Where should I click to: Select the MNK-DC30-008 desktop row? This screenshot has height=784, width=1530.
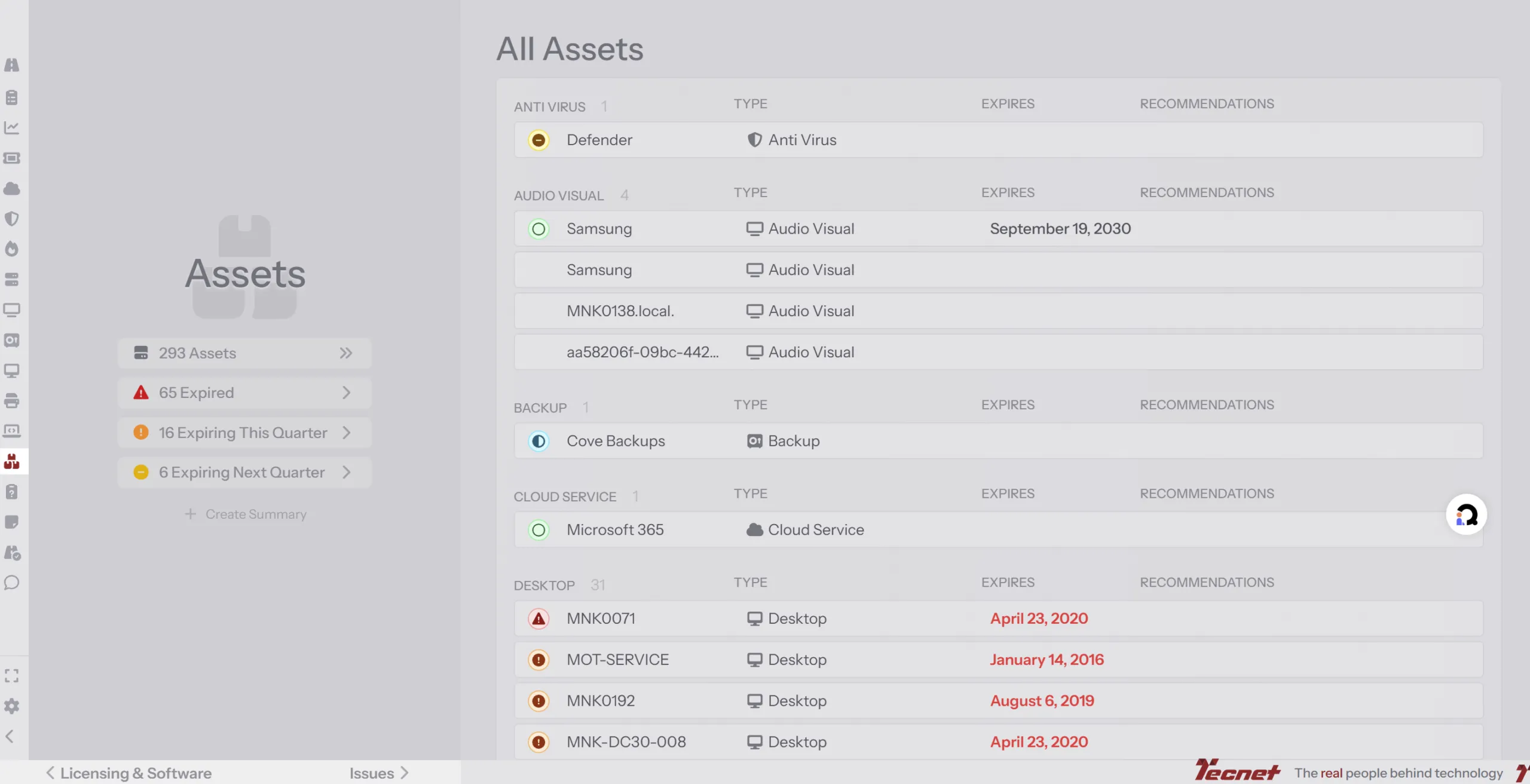point(998,742)
